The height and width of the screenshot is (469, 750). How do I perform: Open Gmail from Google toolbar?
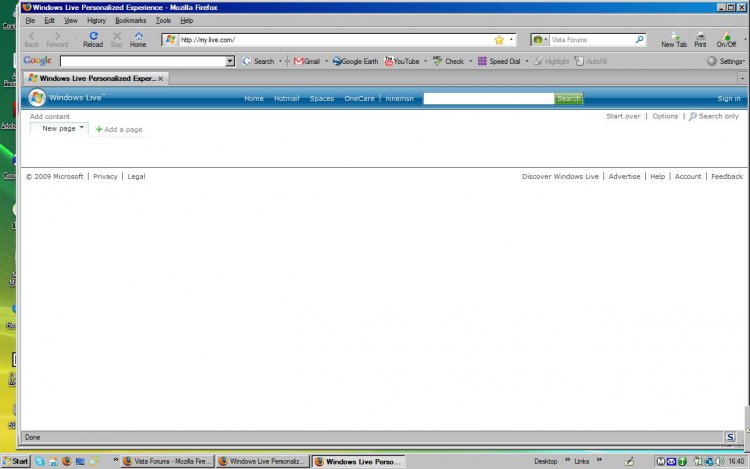point(307,61)
